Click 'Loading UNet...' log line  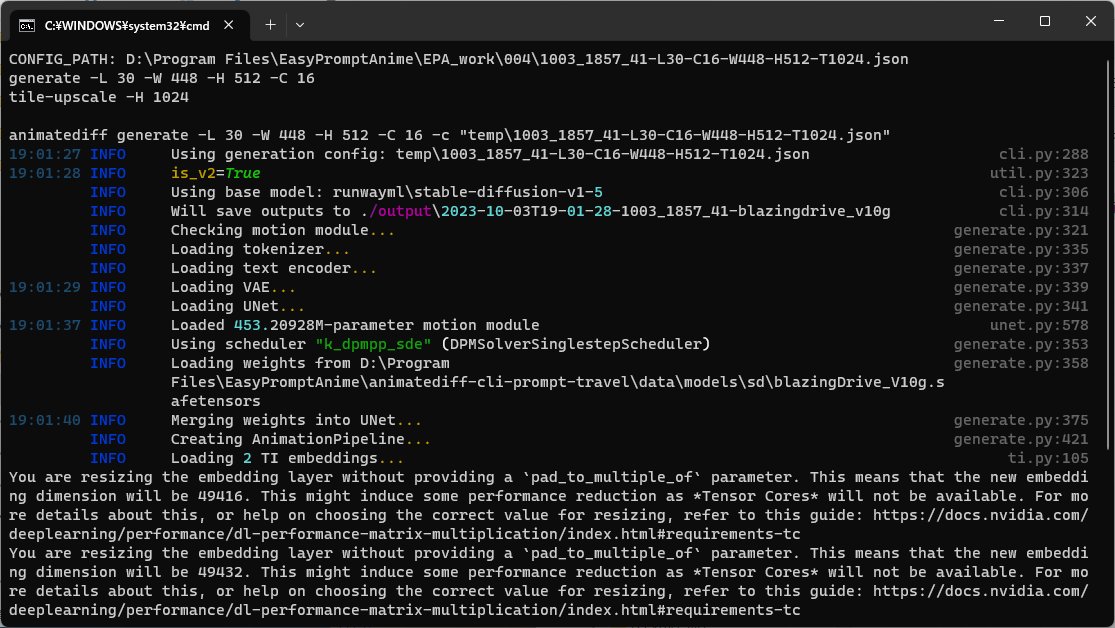pos(238,307)
